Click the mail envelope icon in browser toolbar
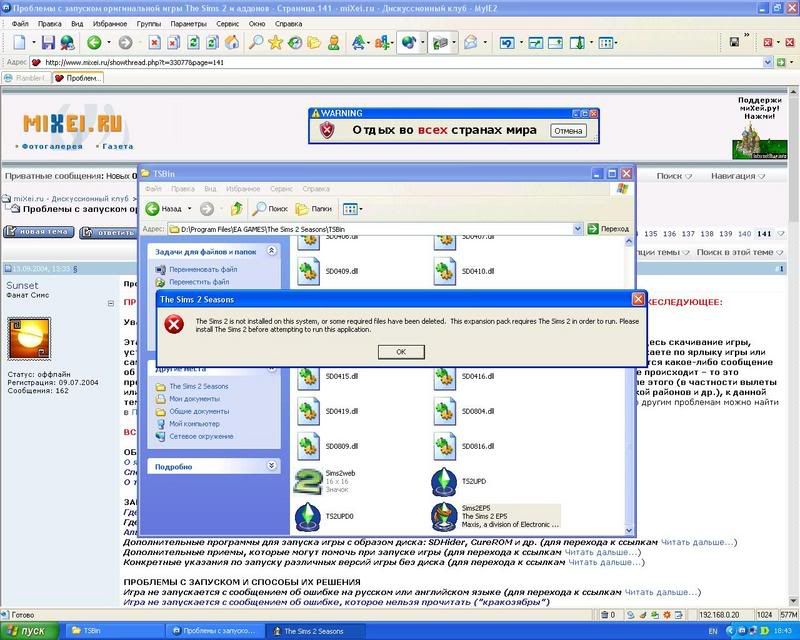The width and height of the screenshot is (800, 640). pos(470,42)
